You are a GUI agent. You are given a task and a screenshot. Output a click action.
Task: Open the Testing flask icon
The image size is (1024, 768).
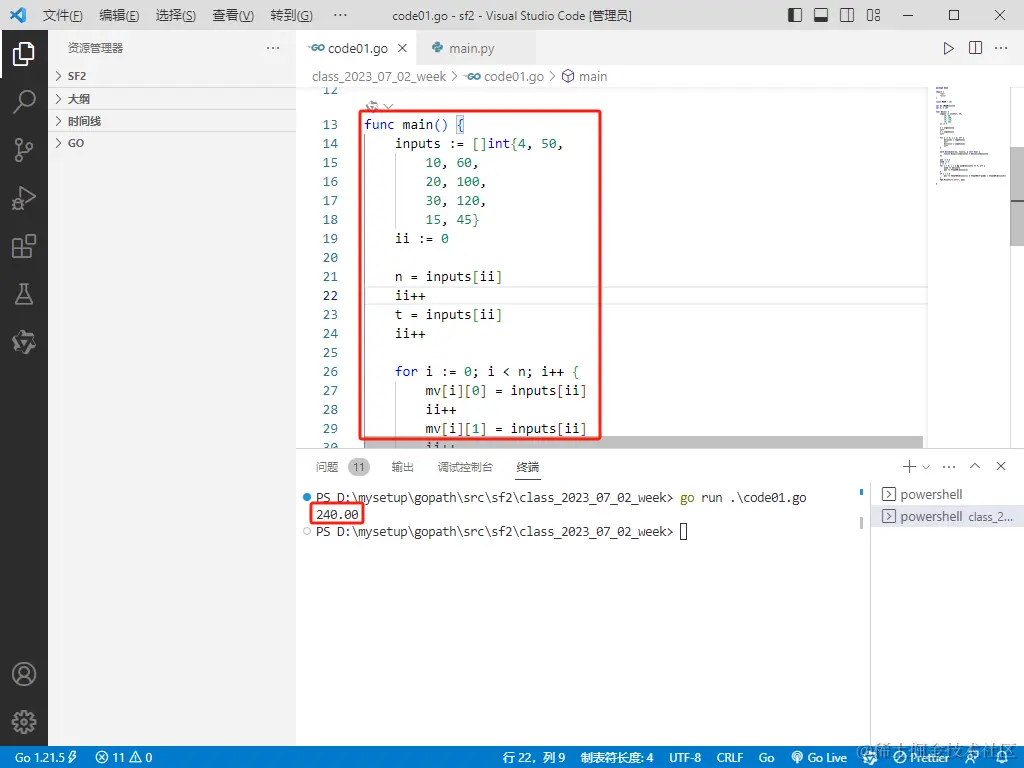tap(24, 294)
